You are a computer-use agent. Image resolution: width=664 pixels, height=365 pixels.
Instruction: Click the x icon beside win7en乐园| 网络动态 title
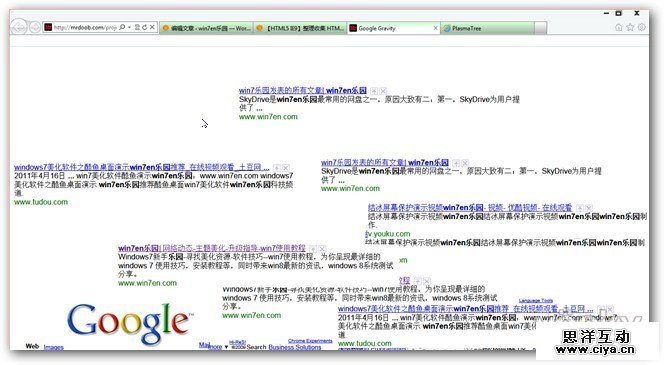(x=322, y=249)
